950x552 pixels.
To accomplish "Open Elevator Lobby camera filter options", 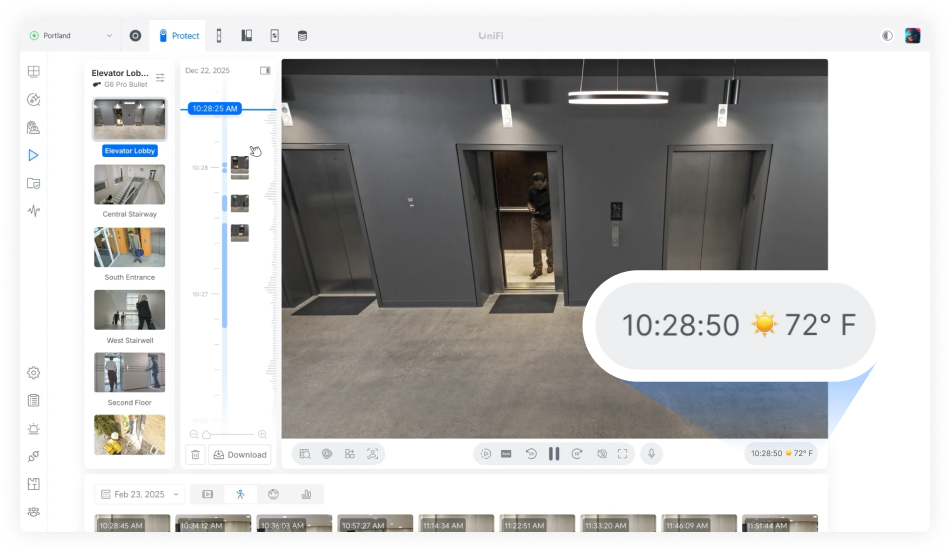I will 160,78.
